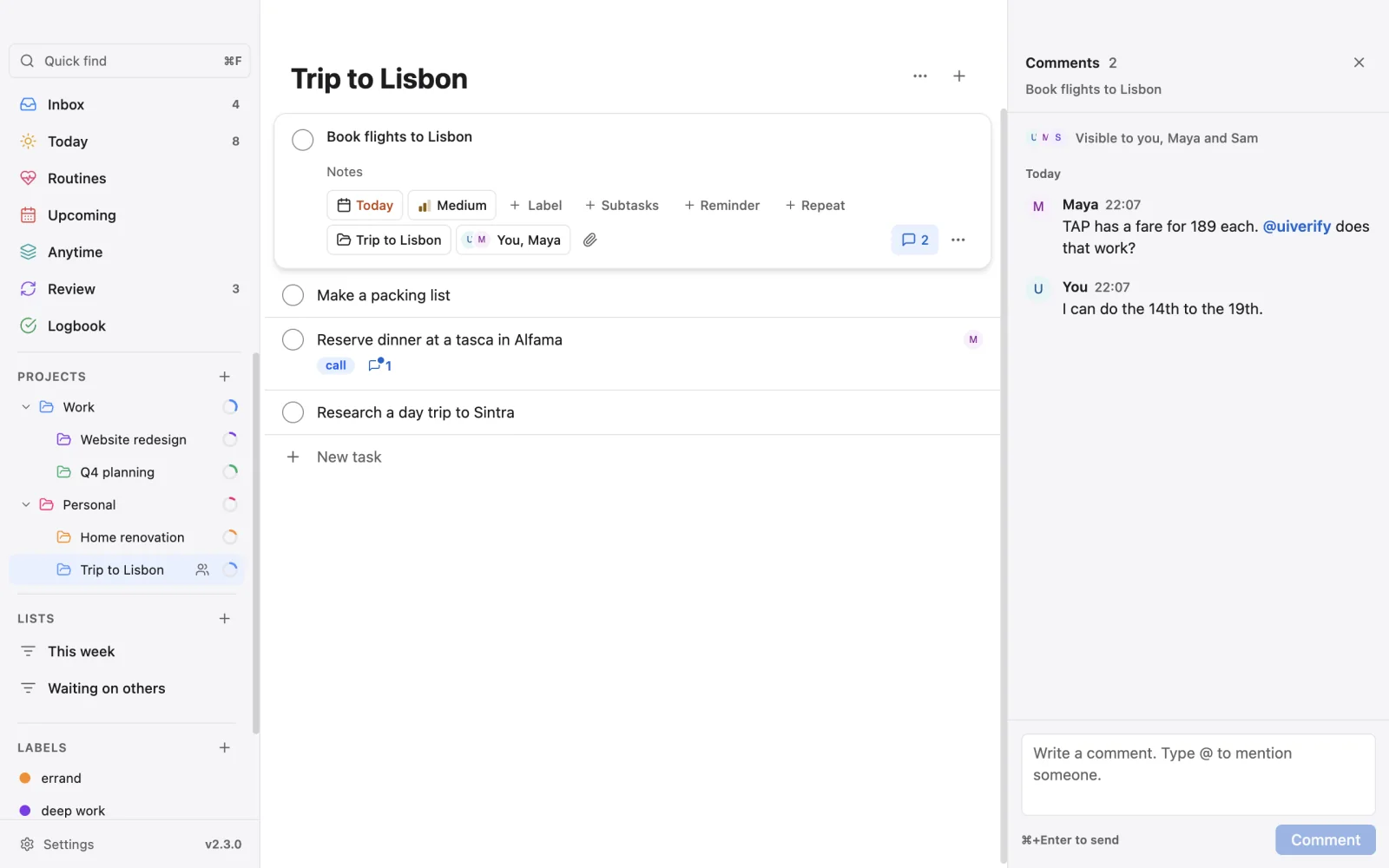This screenshot has height=868, width=1389.
Task: Add a new list with the plus icon
Action: [225, 619]
